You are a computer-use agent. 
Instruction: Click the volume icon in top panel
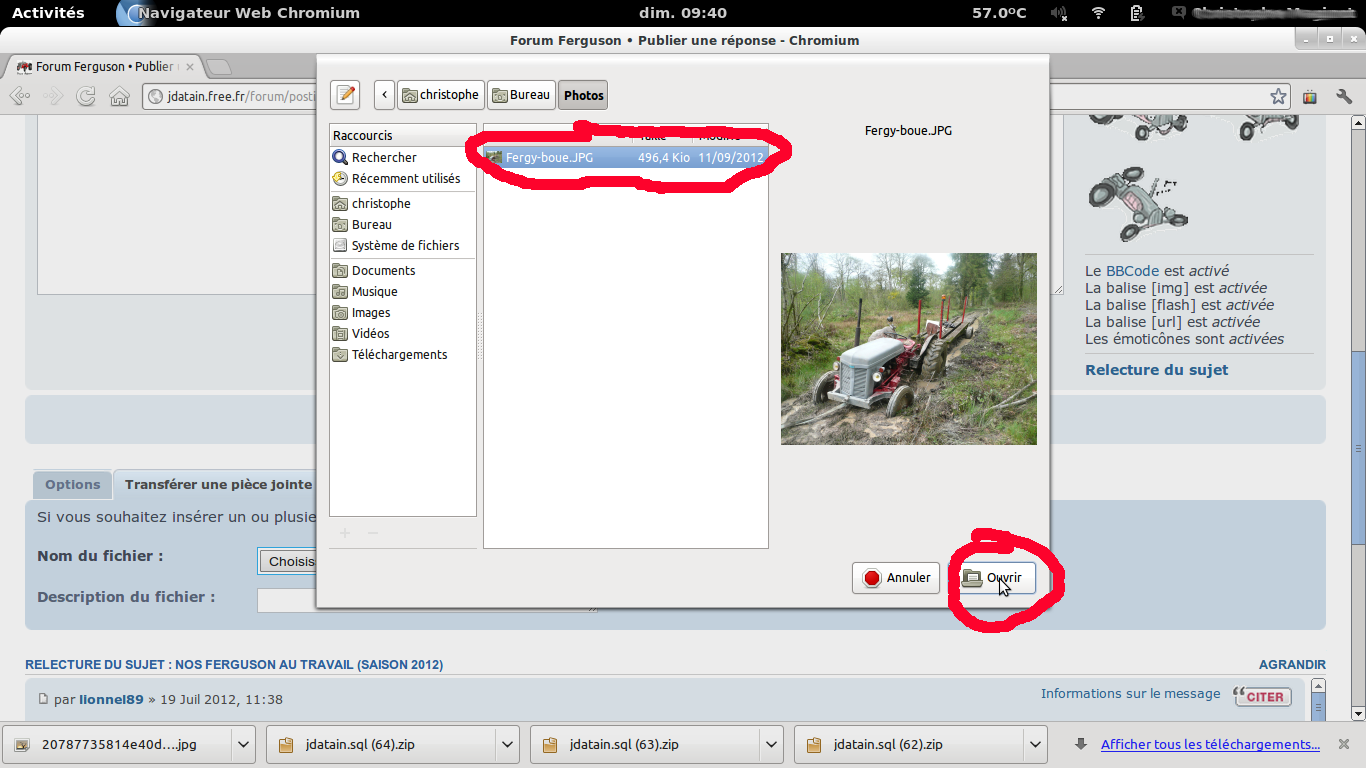(1060, 13)
